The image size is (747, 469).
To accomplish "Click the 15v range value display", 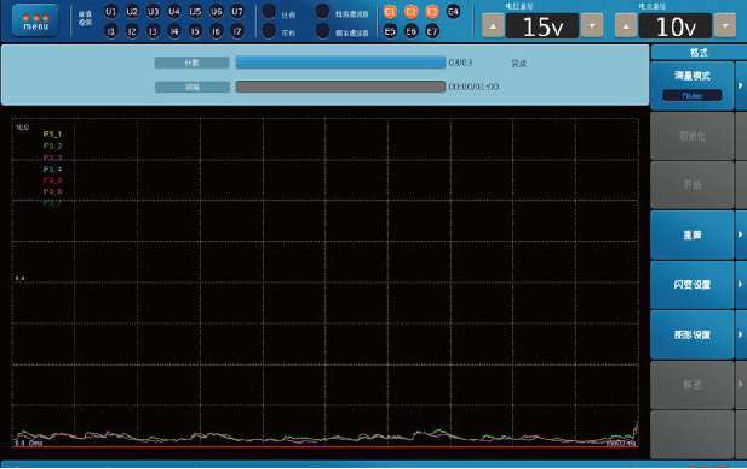I will click(543, 26).
